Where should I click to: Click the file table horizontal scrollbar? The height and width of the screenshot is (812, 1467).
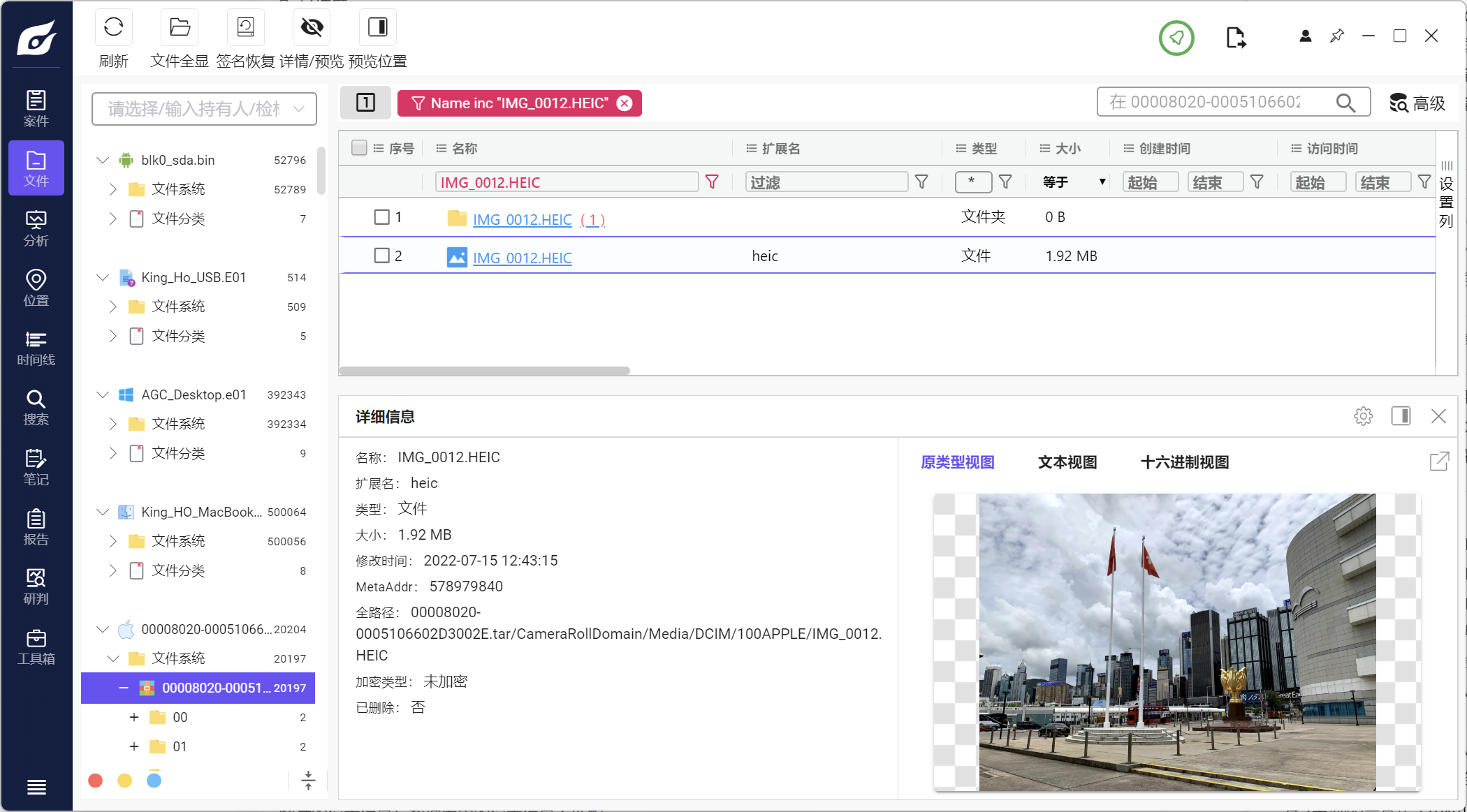point(485,371)
